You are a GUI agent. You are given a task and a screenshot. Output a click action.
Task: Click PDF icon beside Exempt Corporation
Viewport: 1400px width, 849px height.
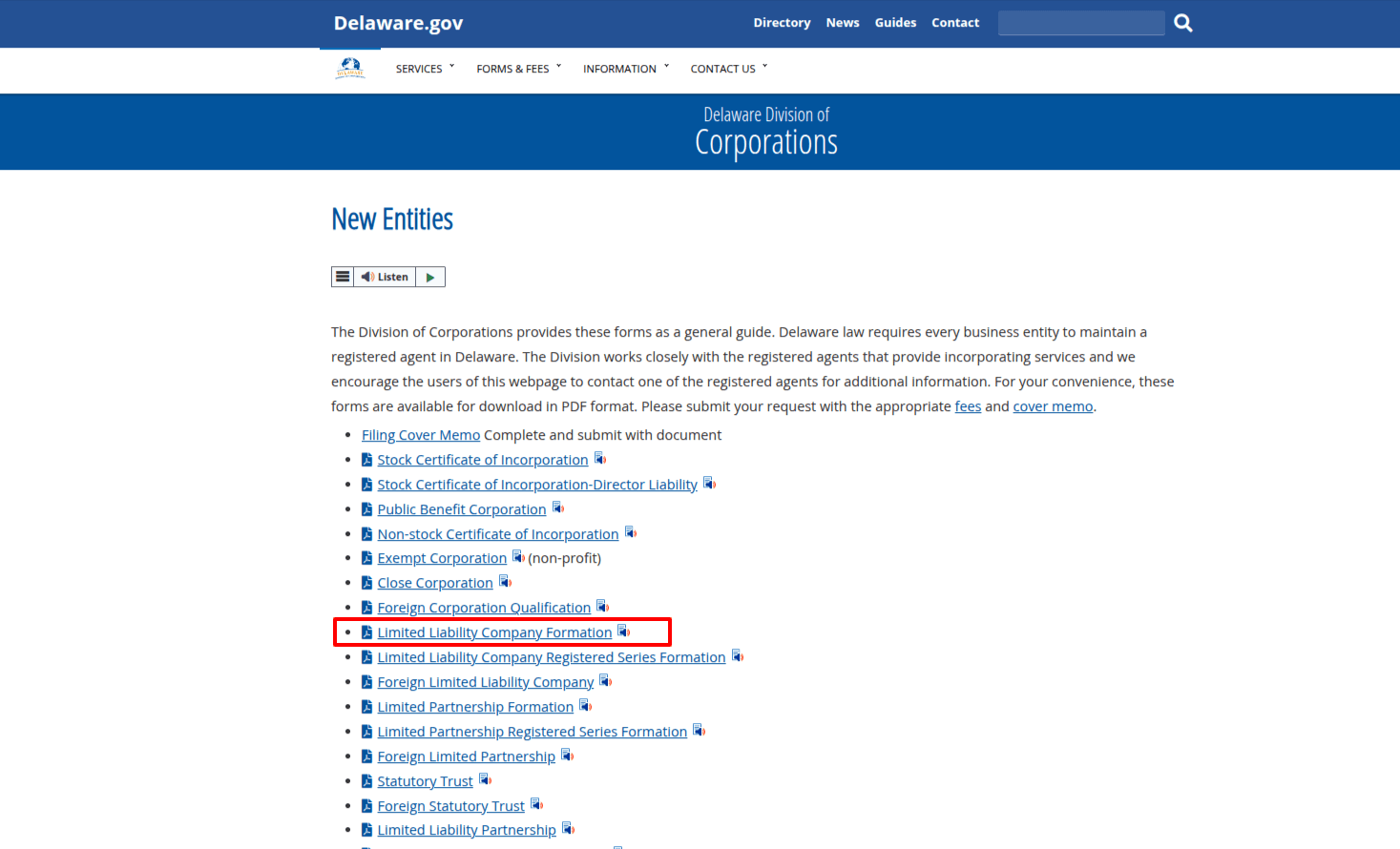point(367,558)
